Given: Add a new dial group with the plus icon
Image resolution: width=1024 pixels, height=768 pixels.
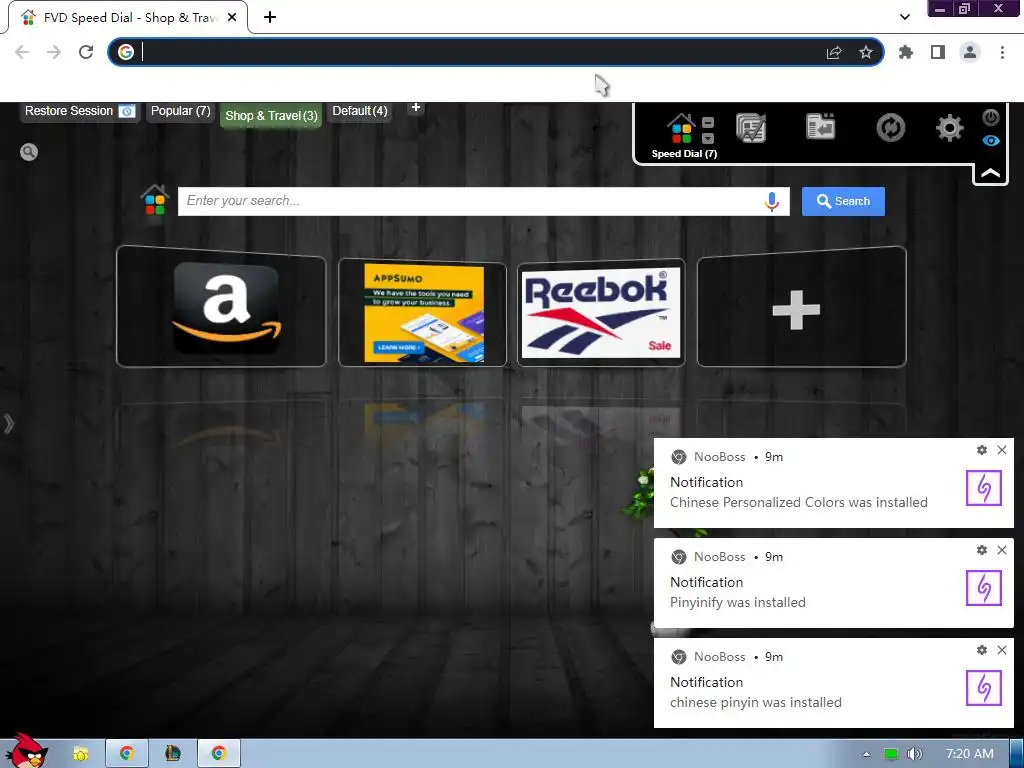Looking at the screenshot, I should (x=416, y=107).
